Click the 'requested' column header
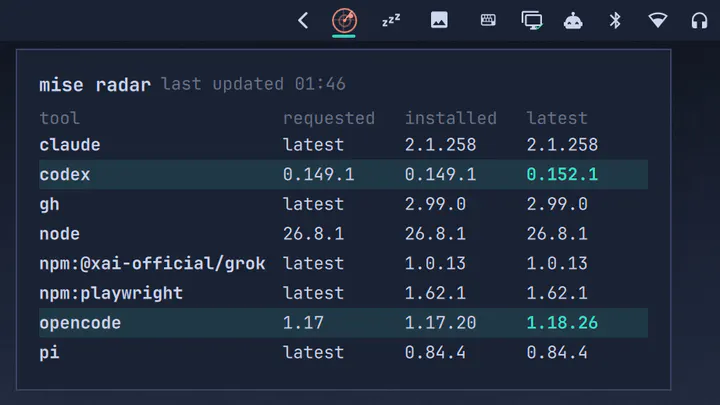The height and width of the screenshot is (405, 720). tap(329, 118)
